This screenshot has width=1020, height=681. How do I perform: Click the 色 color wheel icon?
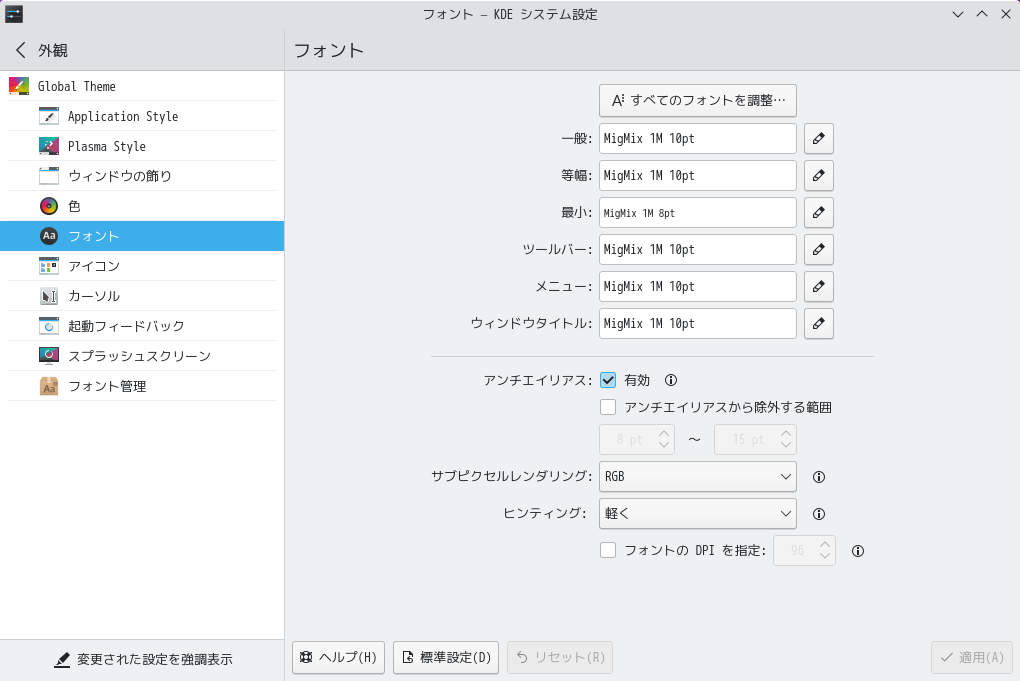pyautogui.click(x=49, y=206)
